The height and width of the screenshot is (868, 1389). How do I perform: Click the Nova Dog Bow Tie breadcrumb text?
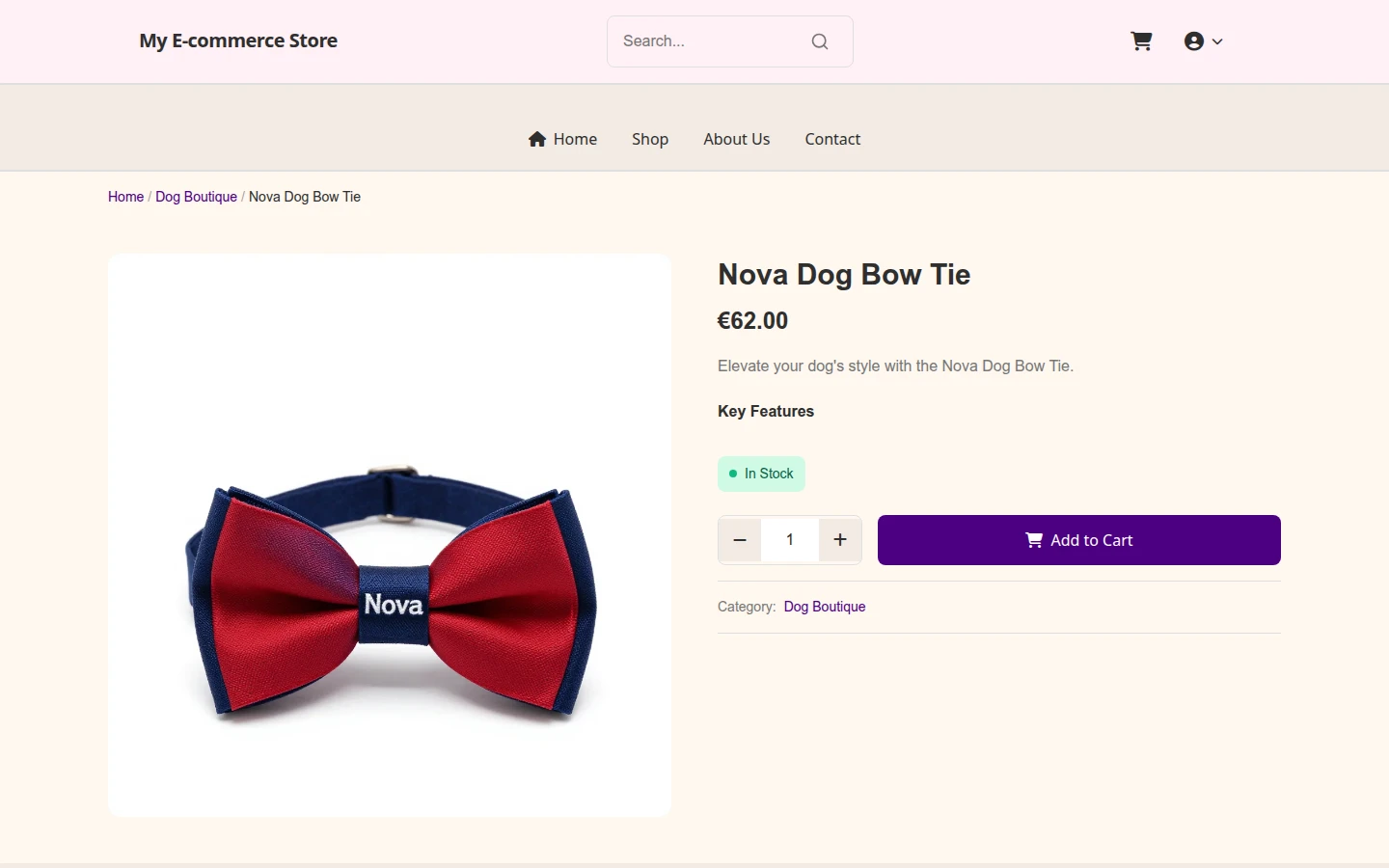305,197
